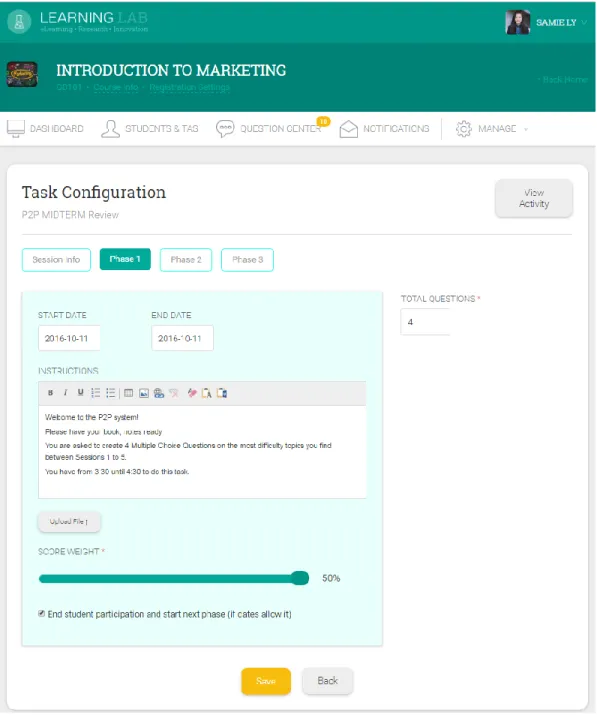
Task: Expand the Manage dropdown menu
Action: click(x=492, y=129)
